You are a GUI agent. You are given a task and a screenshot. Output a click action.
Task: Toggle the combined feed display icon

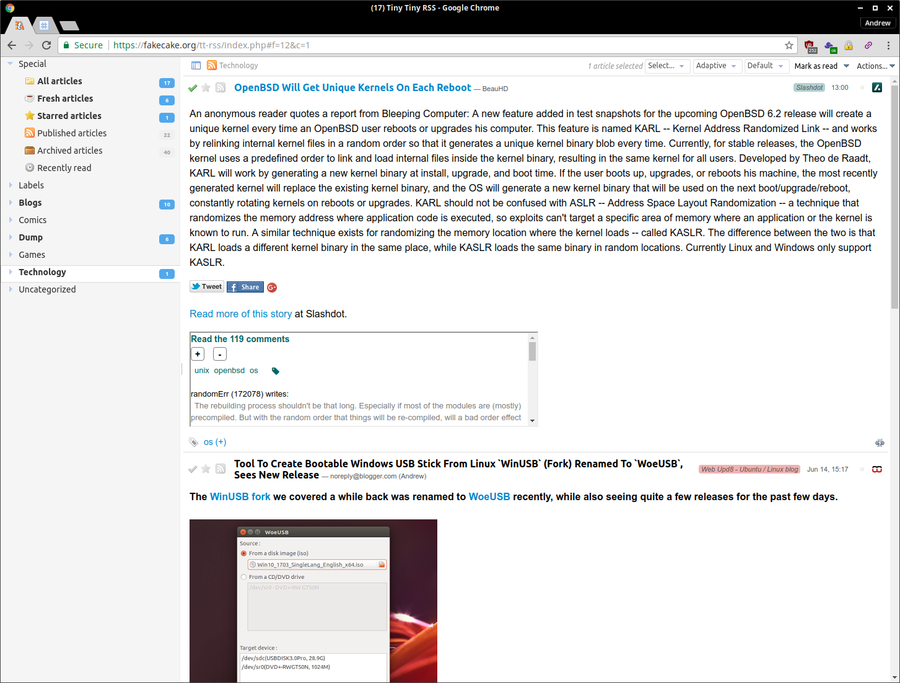[x=196, y=65]
